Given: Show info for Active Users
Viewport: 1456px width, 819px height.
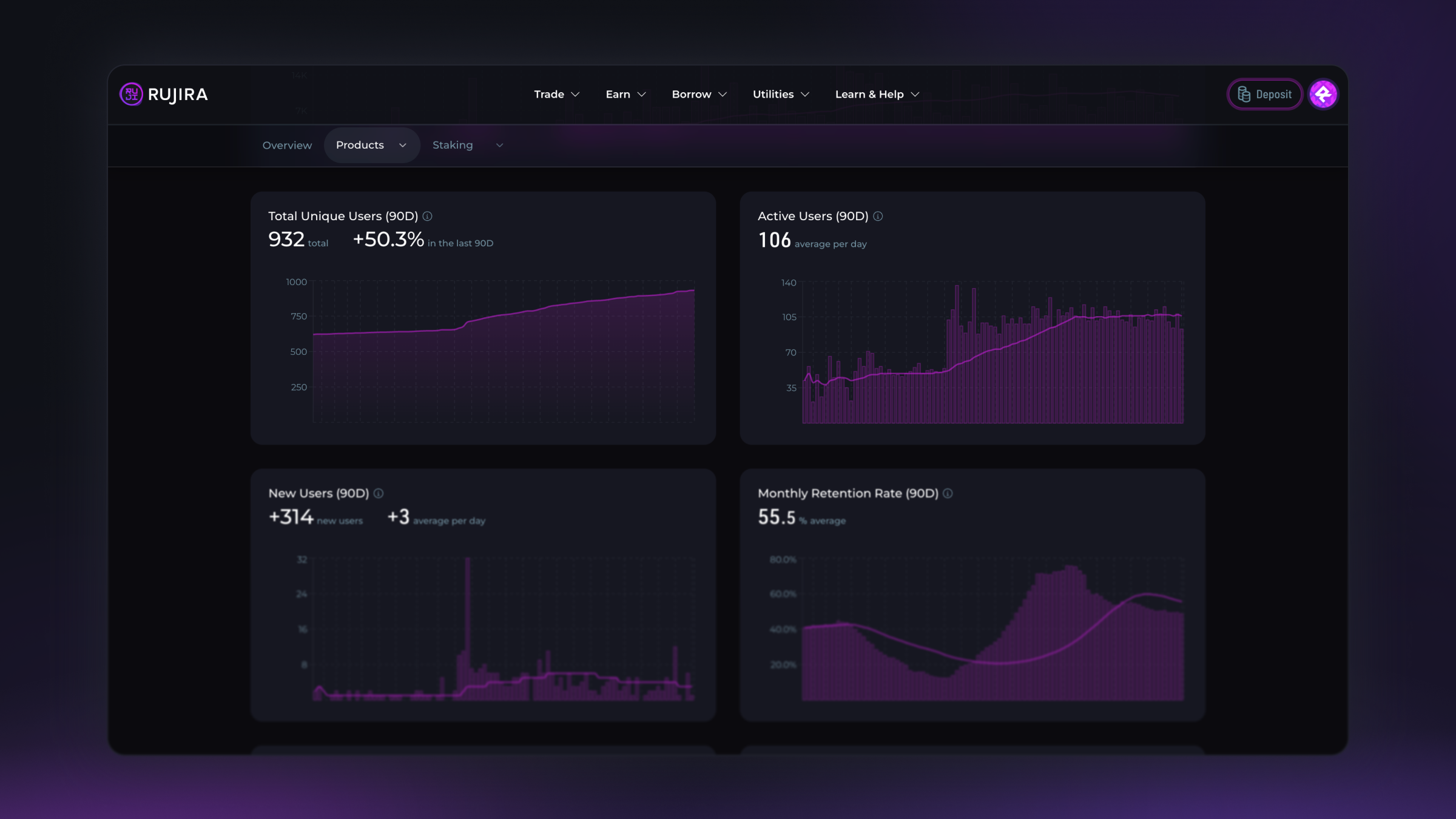Looking at the screenshot, I should pyautogui.click(x=878, y=216).
